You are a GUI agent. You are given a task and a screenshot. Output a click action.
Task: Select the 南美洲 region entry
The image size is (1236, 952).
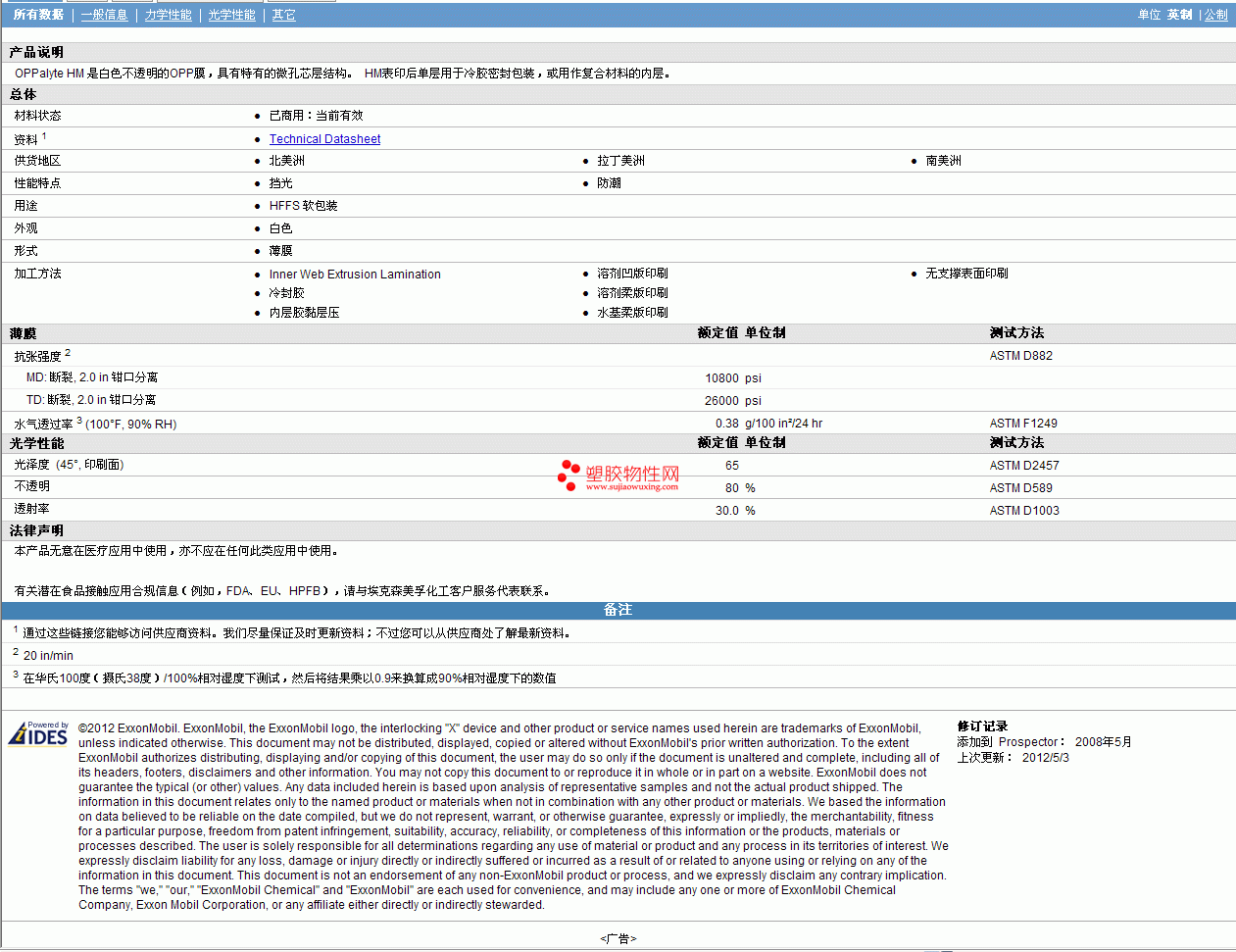coord(943,161)
